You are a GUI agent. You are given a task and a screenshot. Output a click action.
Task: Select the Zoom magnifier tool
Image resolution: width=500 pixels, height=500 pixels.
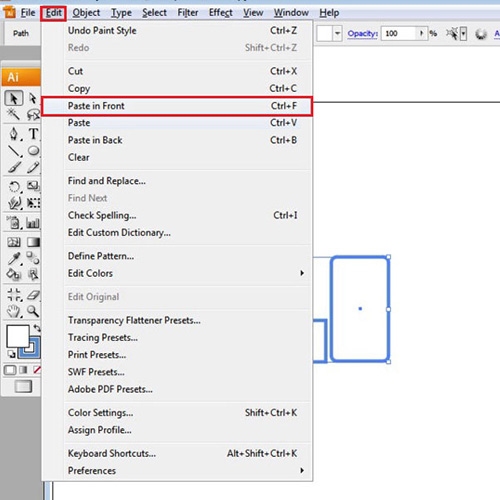point(33,311)
